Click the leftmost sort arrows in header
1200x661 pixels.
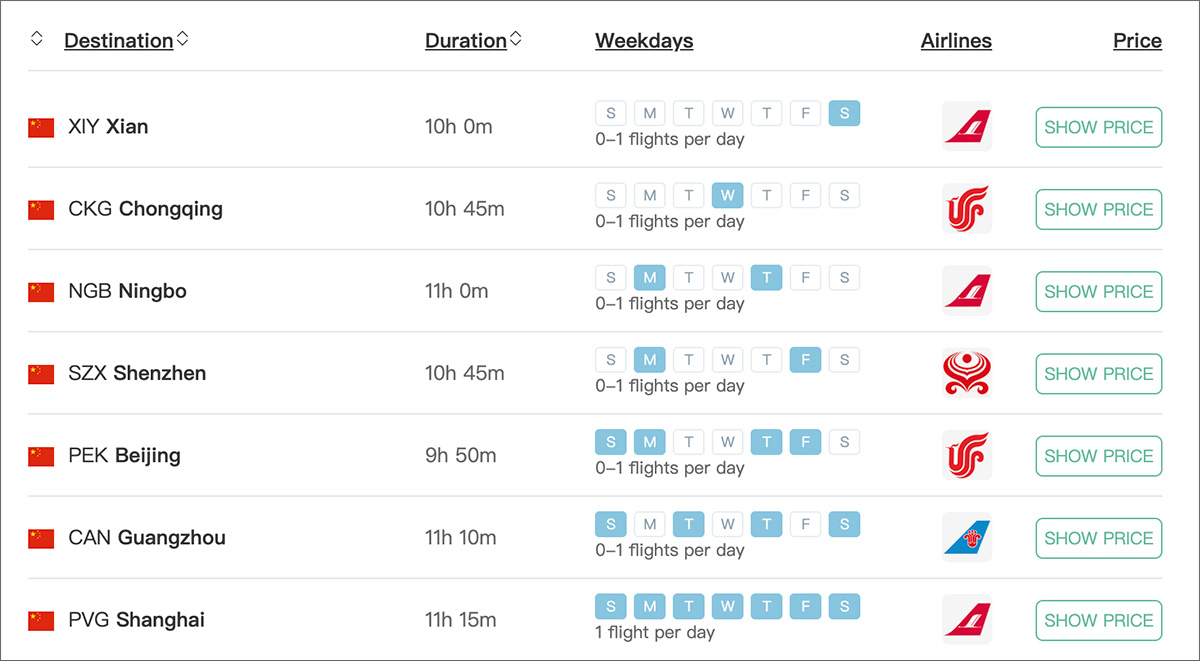[37, 40]
